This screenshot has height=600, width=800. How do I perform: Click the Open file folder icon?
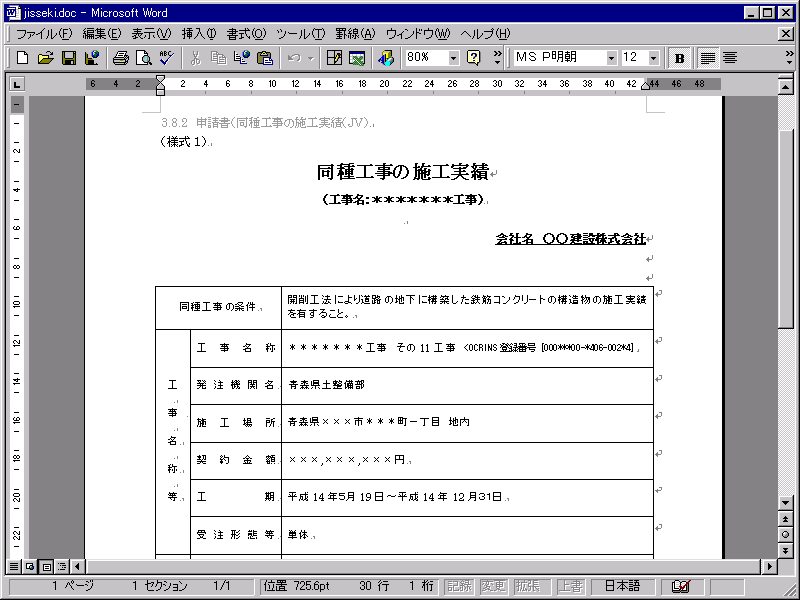pos(45,58)
